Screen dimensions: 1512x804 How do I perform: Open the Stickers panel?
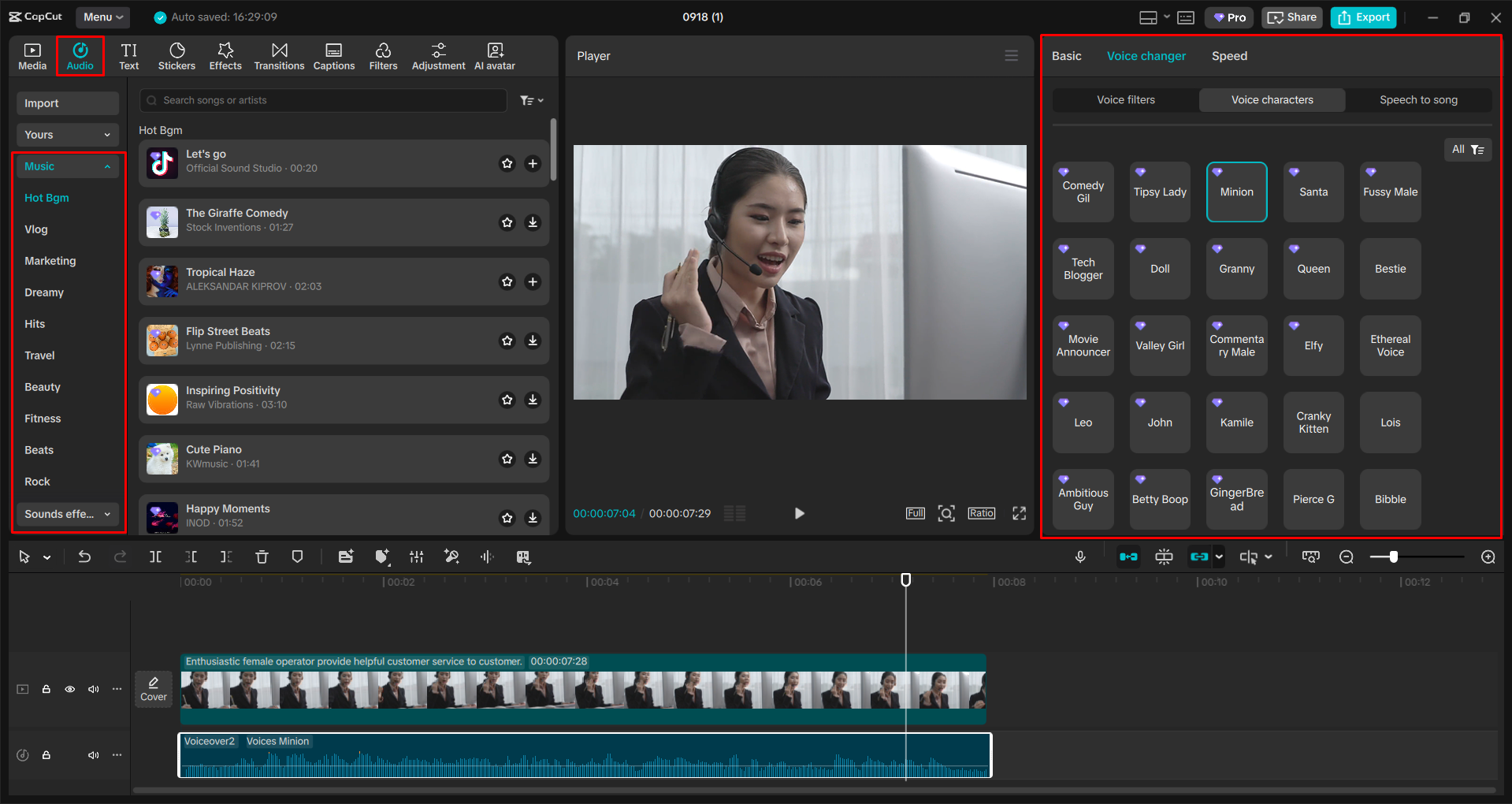point(176,56)
